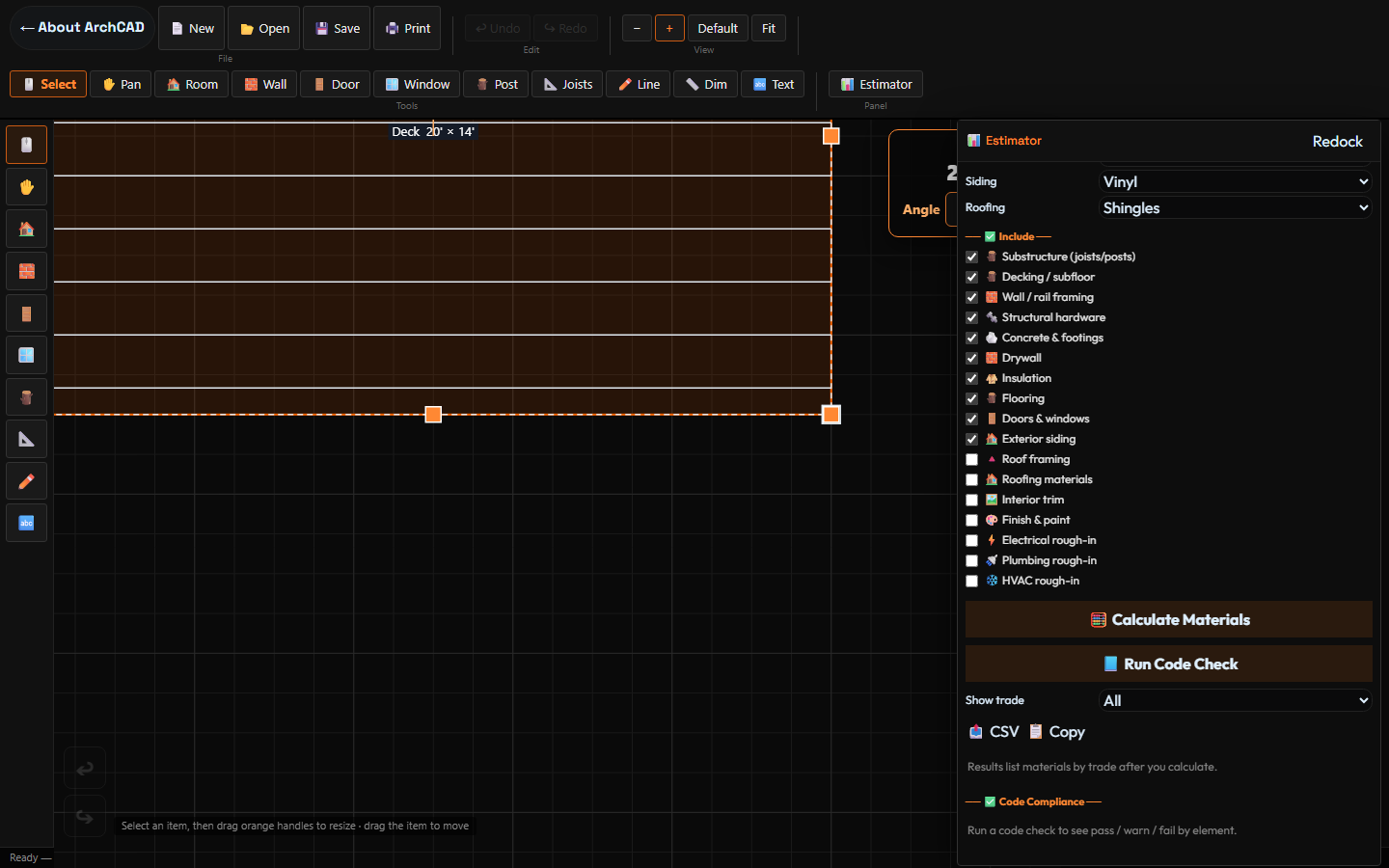Enable Roofing materials checkbox
This screenshot has width=1389, height=868.
pos(971,479)
